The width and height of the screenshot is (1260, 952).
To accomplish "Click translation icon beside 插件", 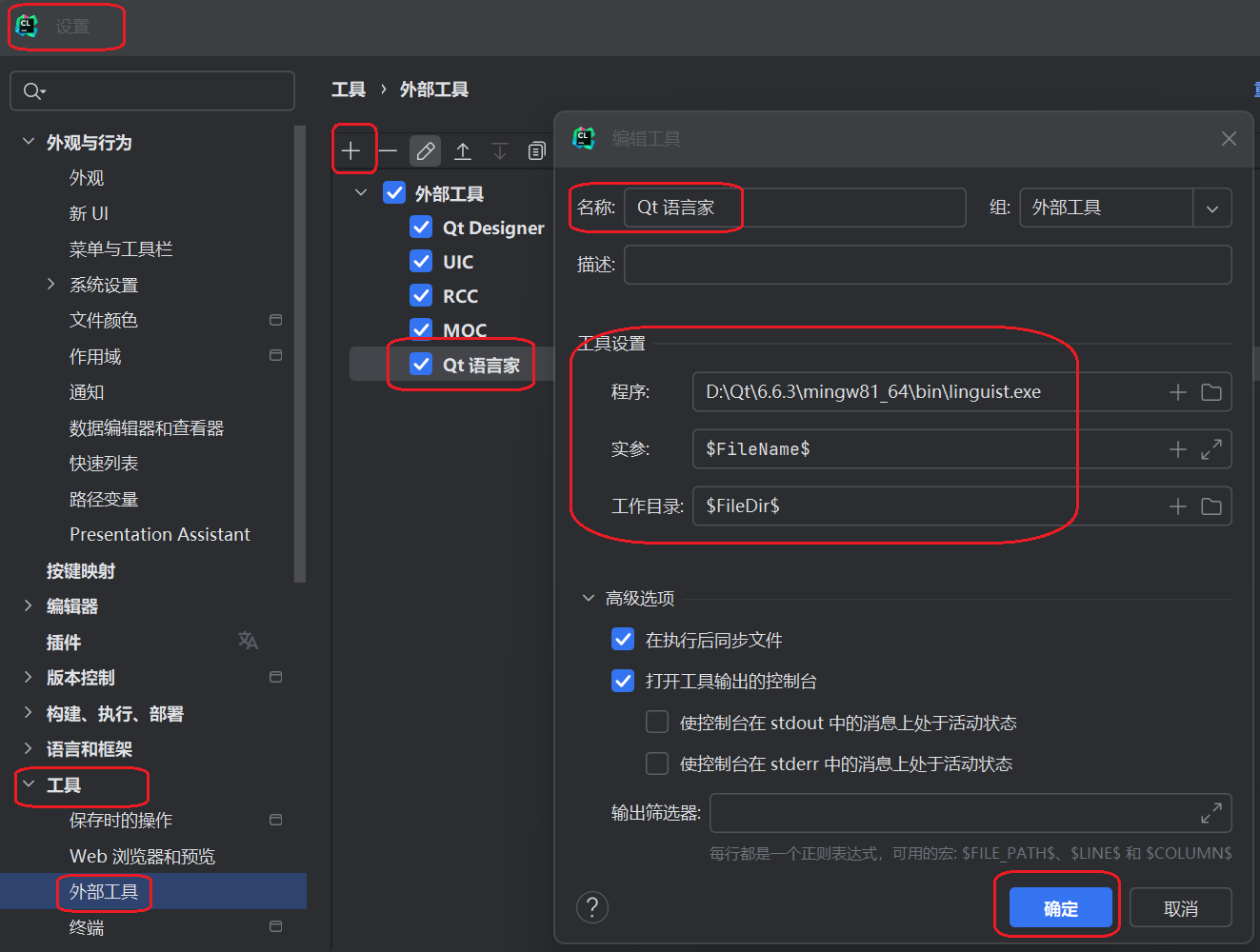I will [x=248, y=641].
